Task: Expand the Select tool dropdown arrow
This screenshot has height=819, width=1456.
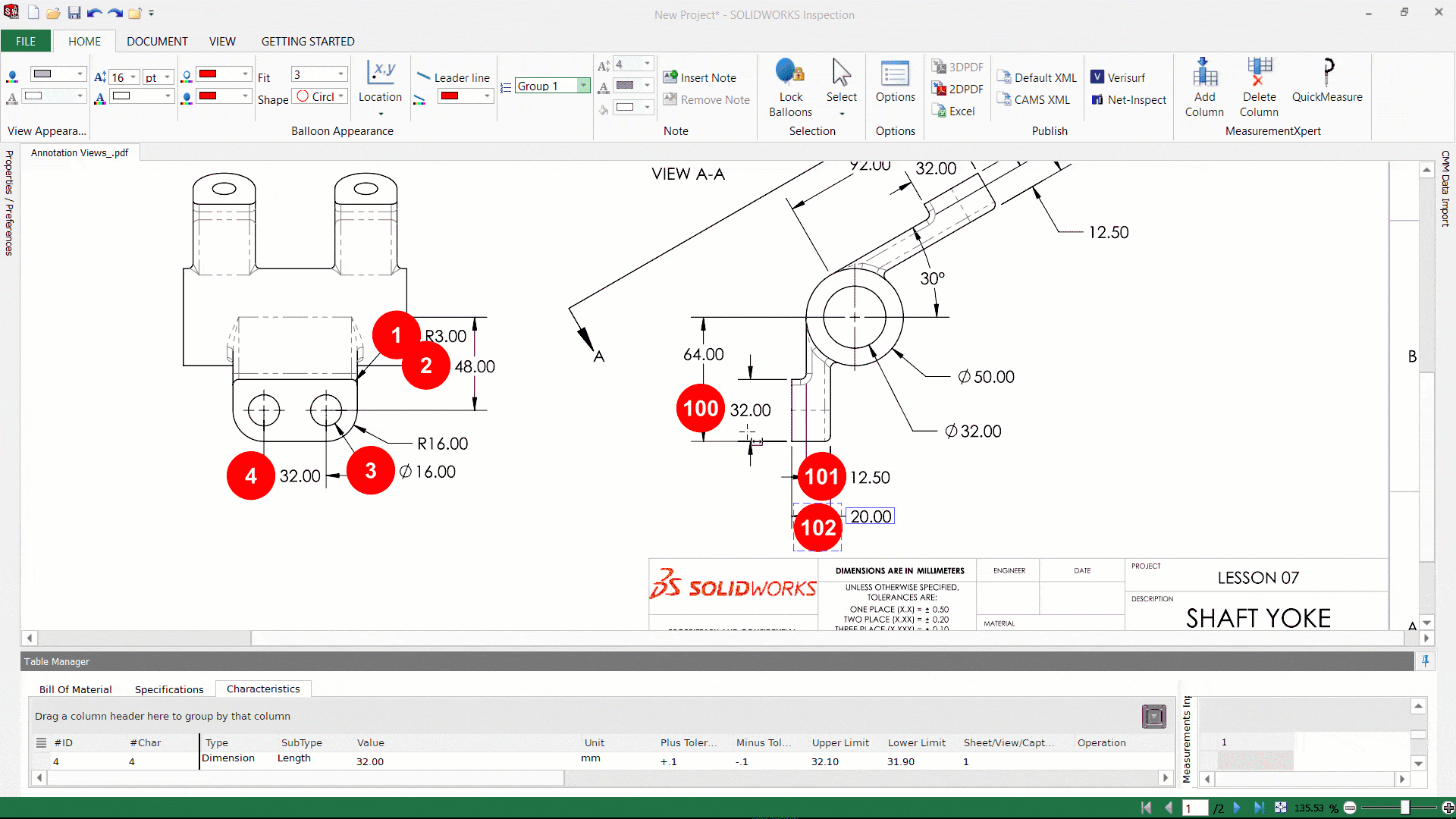Action: (842, 114)
